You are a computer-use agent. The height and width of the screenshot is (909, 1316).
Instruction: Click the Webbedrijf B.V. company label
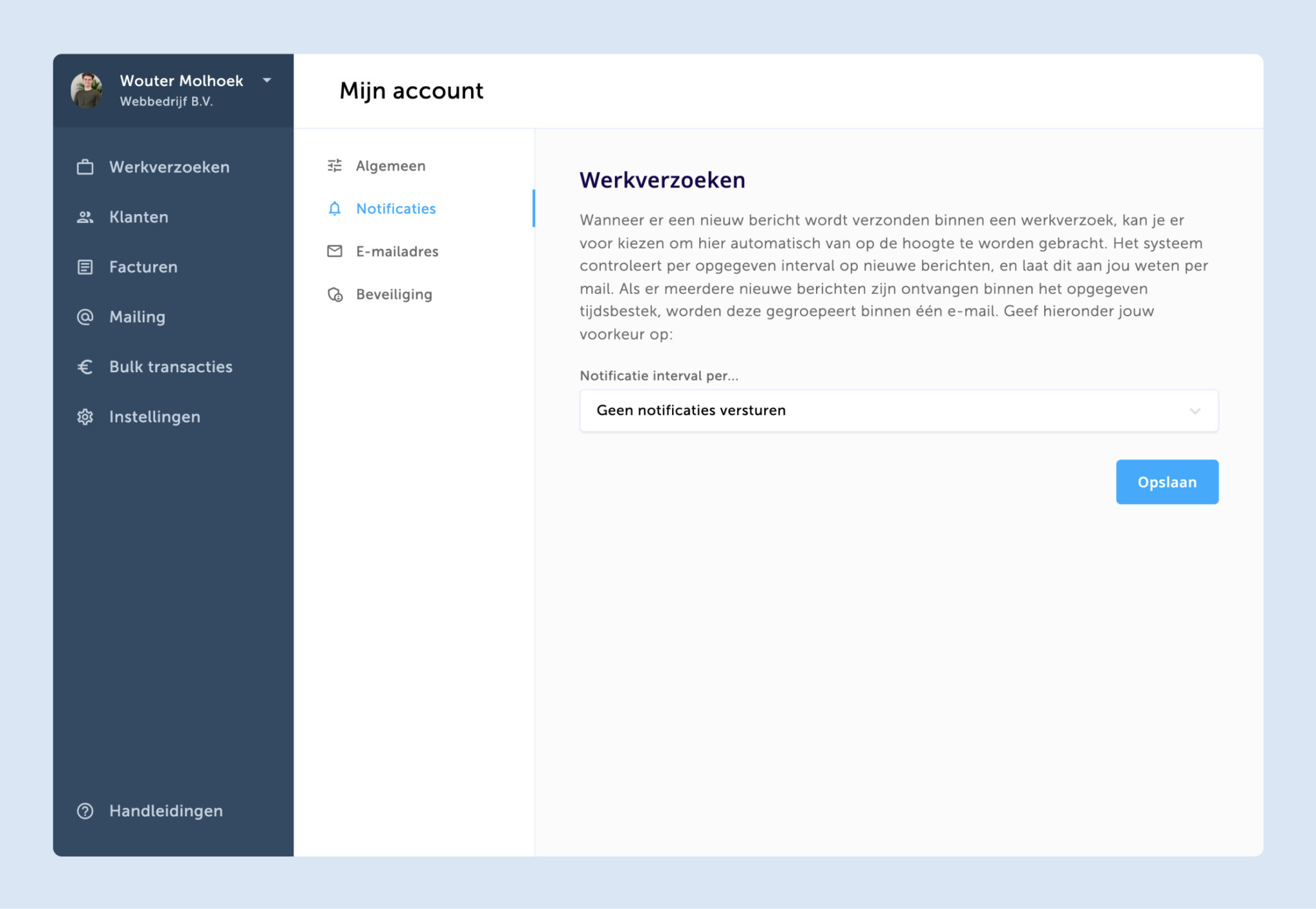pyautogui.click(x=166, y=102)
